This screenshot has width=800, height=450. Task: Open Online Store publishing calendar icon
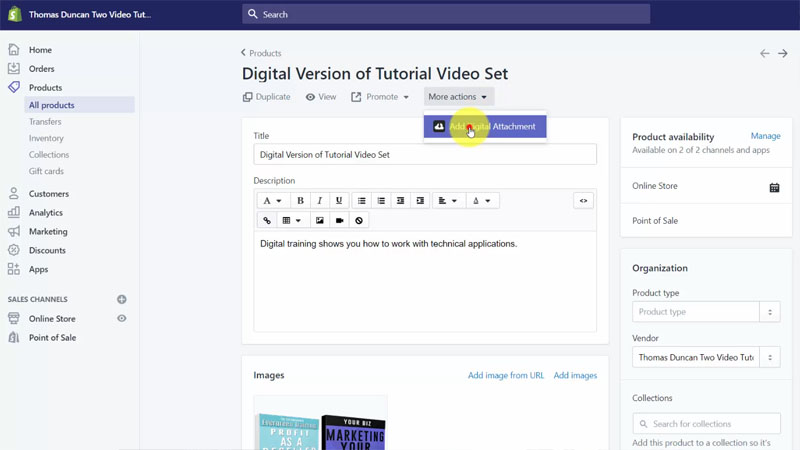point(774,187)
